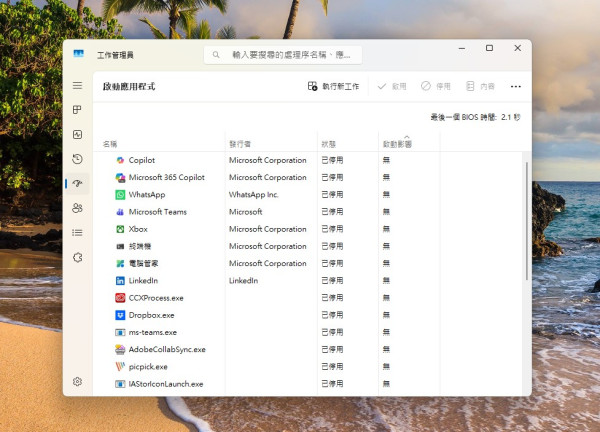Image resolution: width=600 pixels, height=432 pixels.
Task: Click the WhatsApp icon
Action: tap(120, 194)
